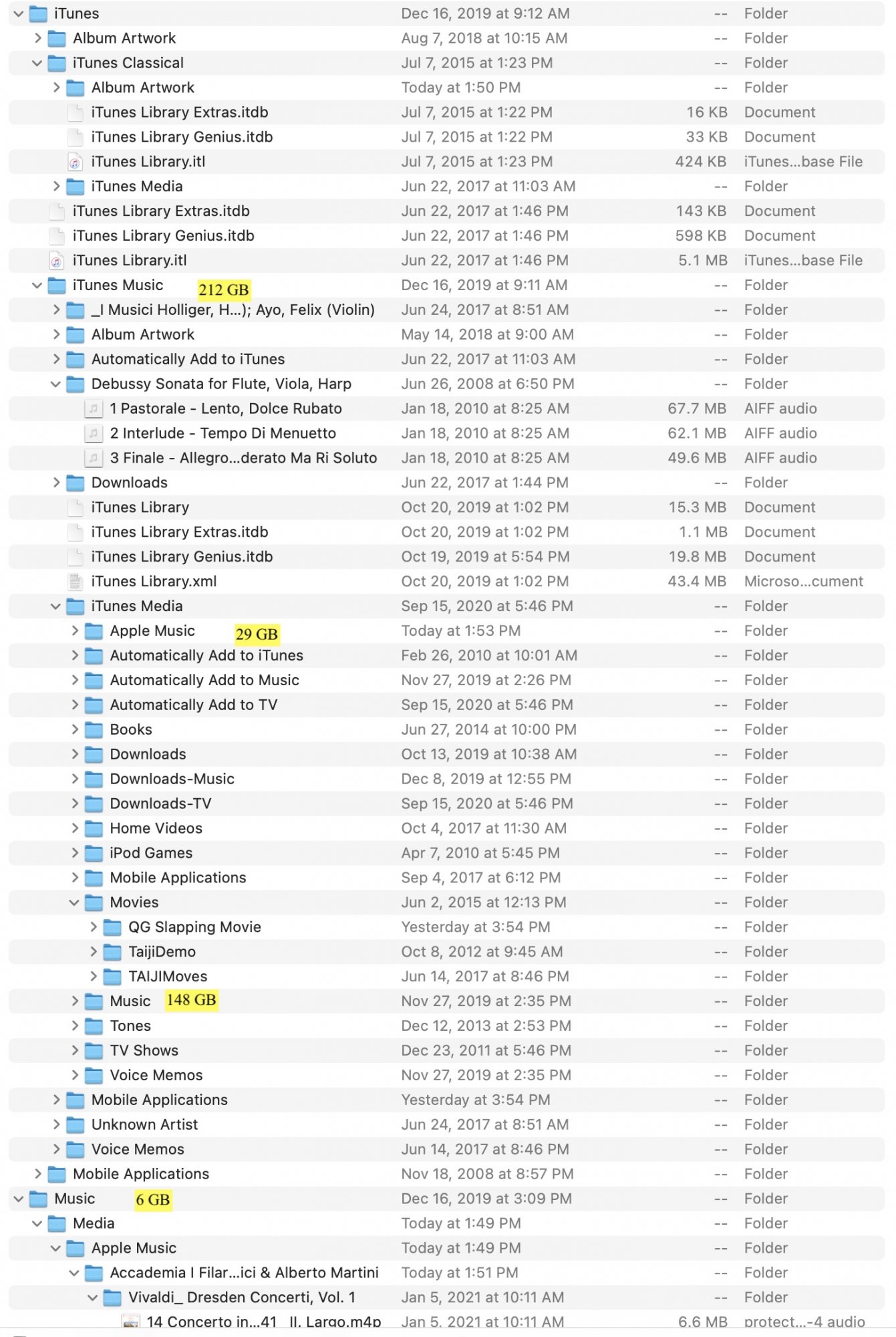Expand the Music folder dated Nov 27, 2019
Screen dimensions: 896x1337
click(75, 1001)
